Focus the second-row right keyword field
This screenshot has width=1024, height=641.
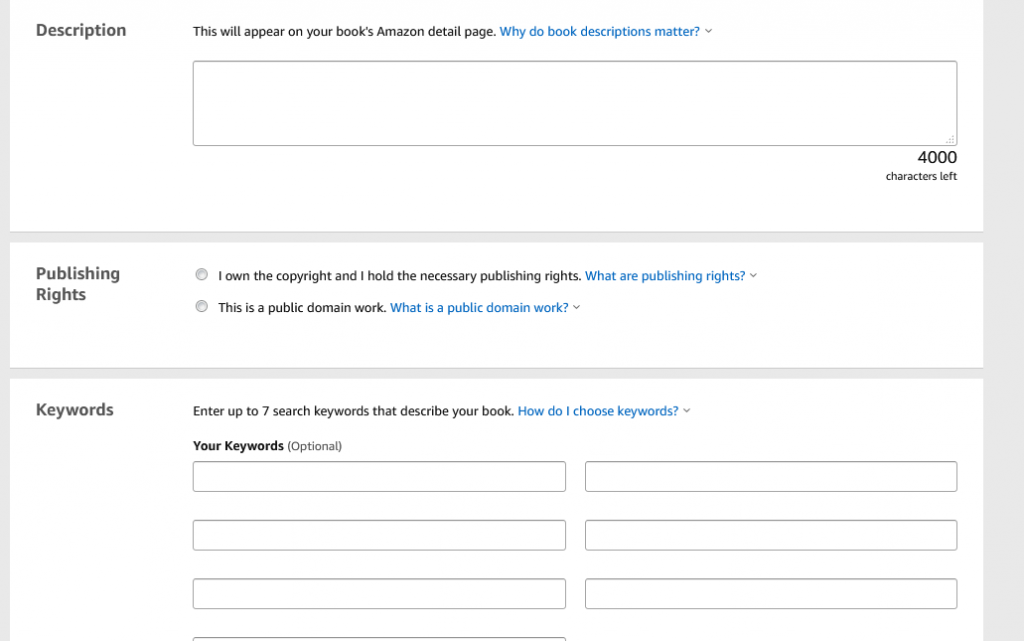(771, 535)
